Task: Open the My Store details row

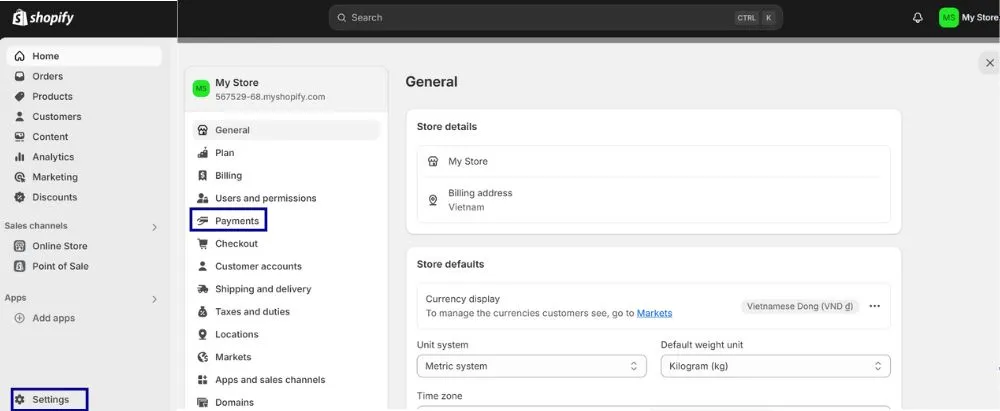Action: click(654, 161)
